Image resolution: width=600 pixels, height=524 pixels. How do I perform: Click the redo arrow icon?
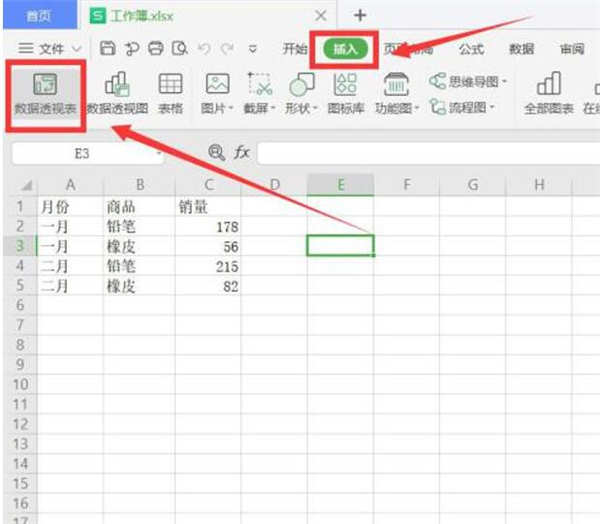228,49
